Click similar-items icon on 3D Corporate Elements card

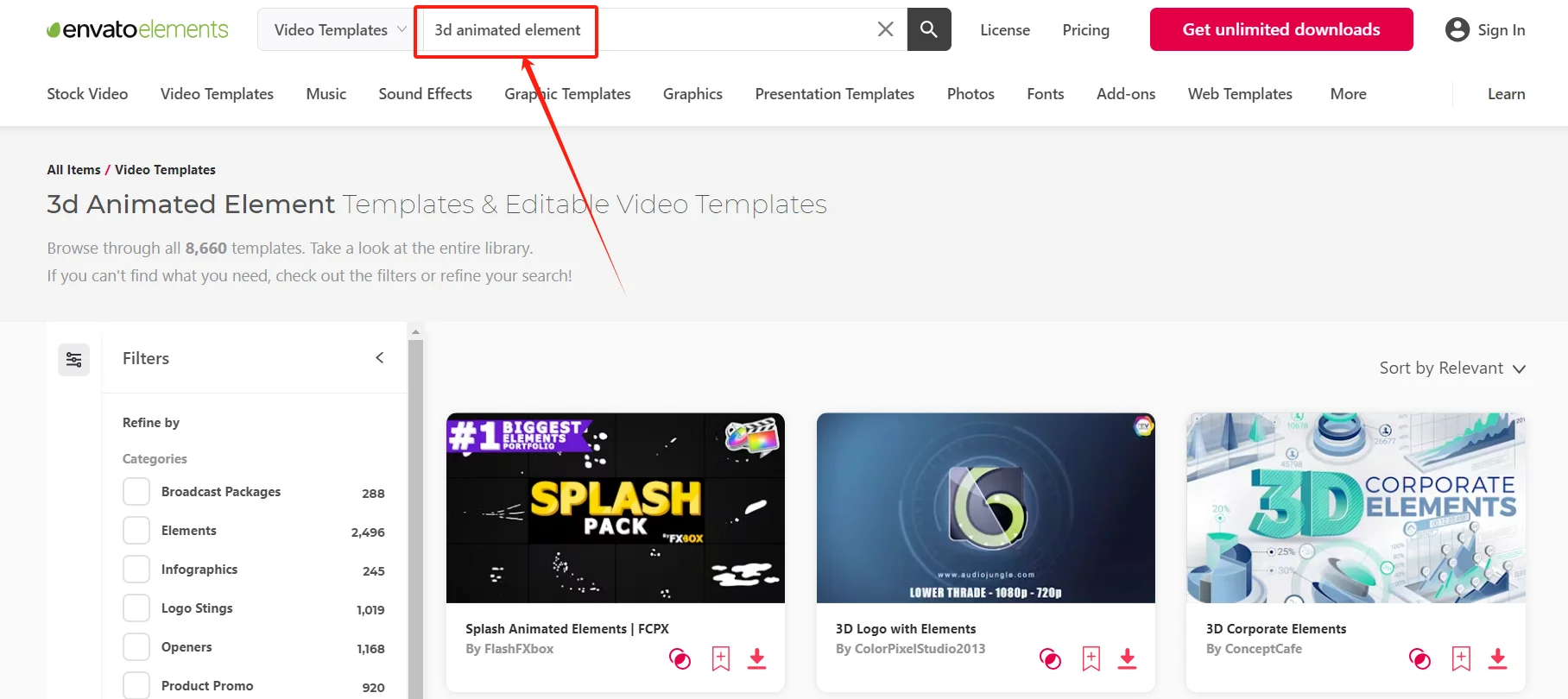pos(1419,659)
